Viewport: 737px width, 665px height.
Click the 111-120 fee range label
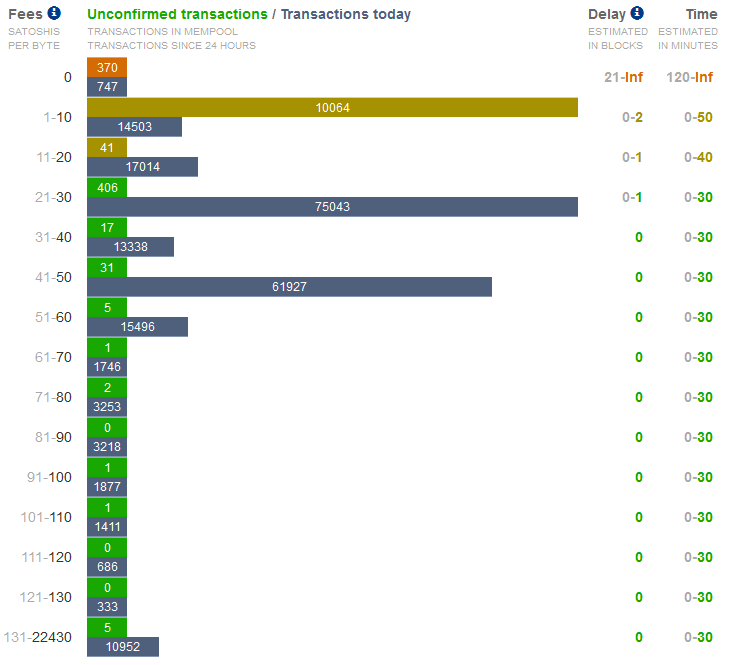[47, 557]
